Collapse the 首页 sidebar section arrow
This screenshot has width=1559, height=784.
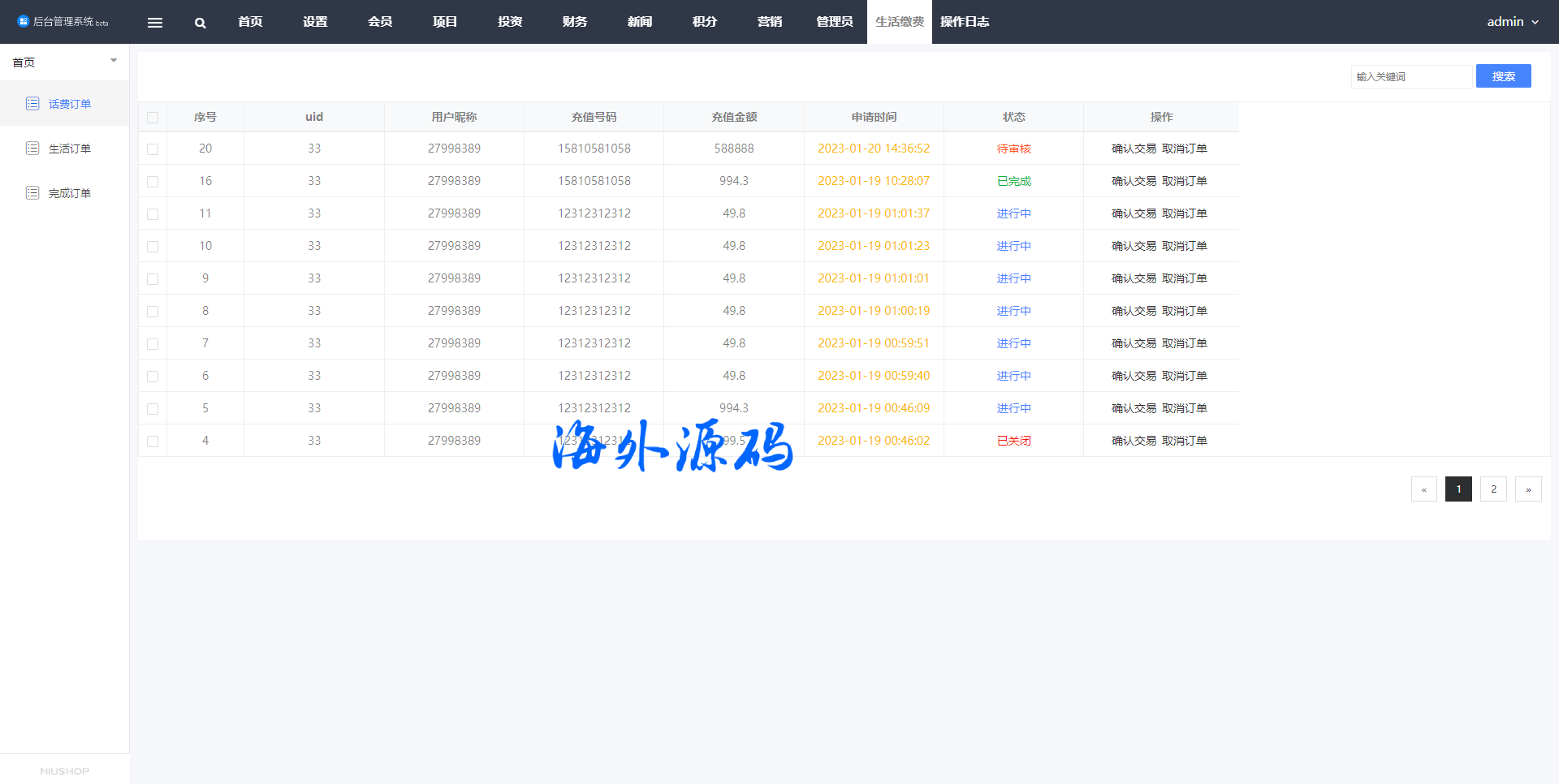(114, 61)
